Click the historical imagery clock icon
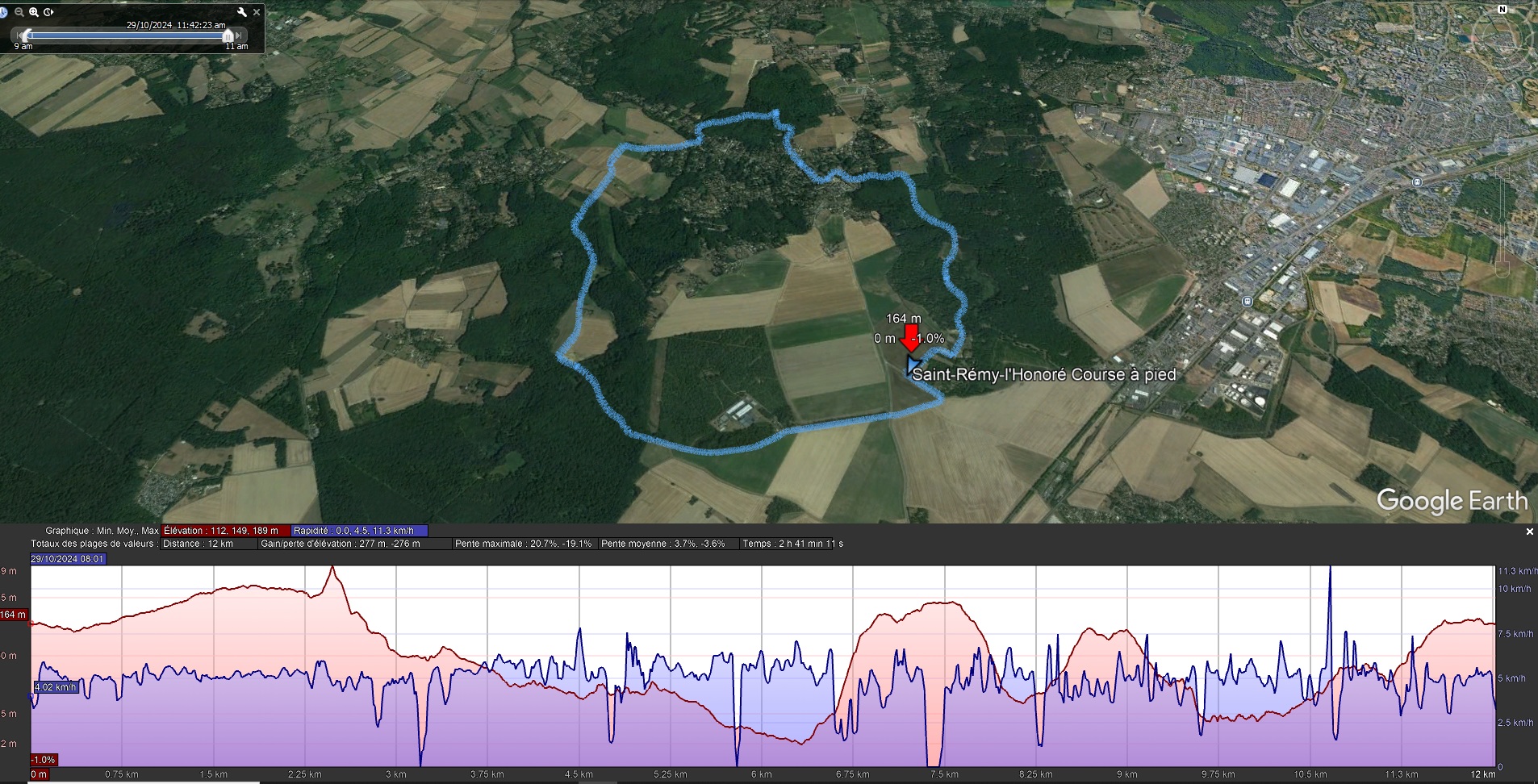The height and width of the screenshot is (784, 1538). pos(3,12)
